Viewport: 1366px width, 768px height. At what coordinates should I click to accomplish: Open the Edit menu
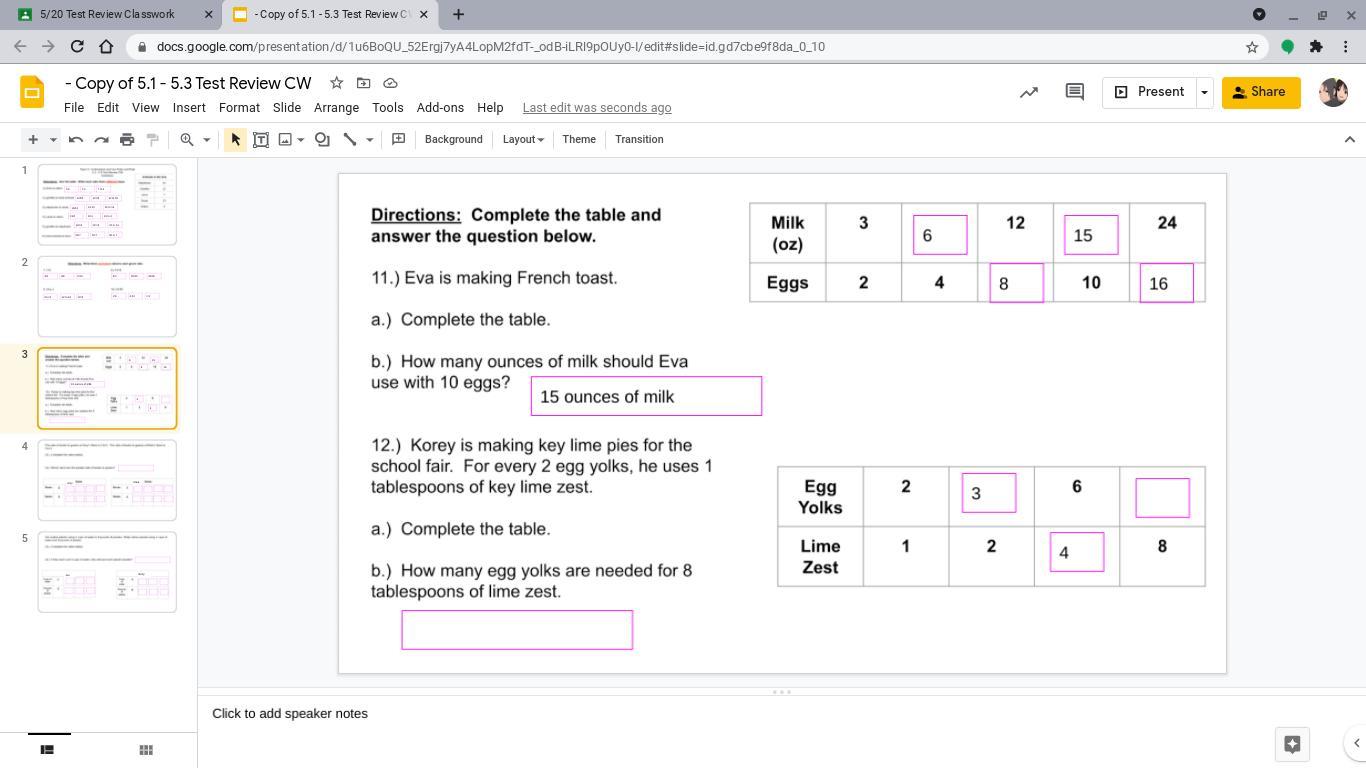coord(108,108)
